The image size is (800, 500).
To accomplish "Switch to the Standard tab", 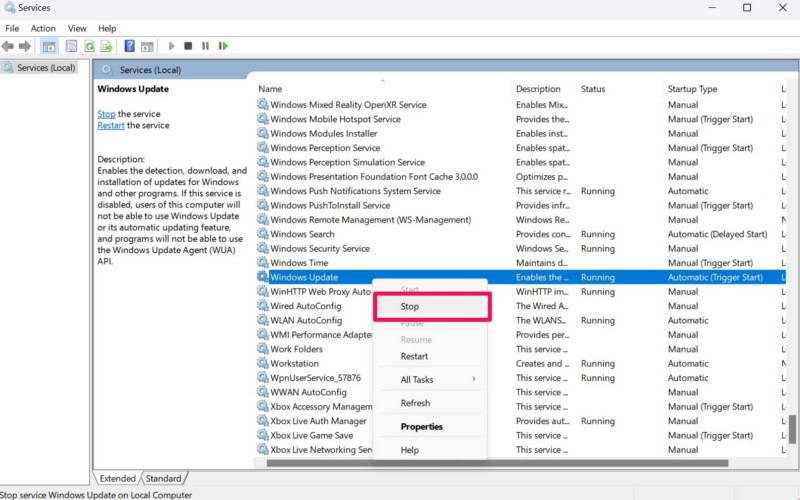I will [164, 478].
